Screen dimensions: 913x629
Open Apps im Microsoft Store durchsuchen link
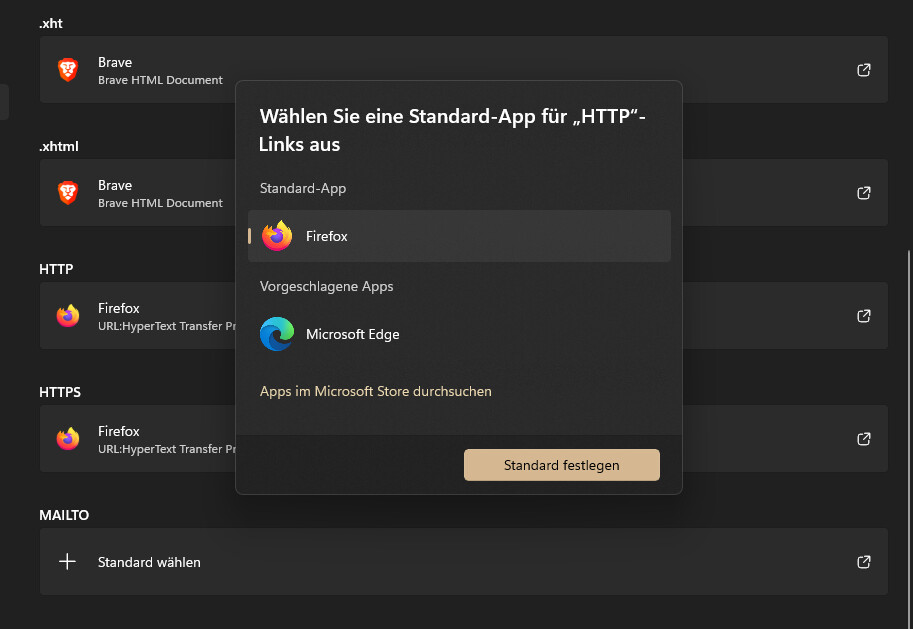click(376, 391)
